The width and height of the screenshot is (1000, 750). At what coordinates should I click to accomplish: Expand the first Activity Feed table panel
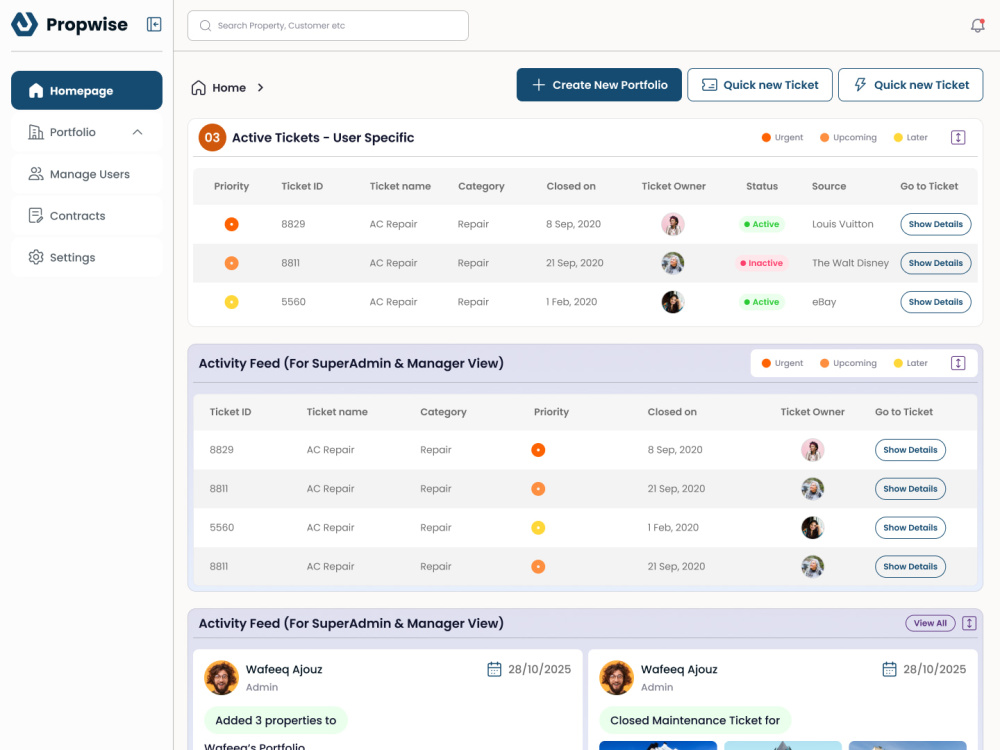[958, 364]
